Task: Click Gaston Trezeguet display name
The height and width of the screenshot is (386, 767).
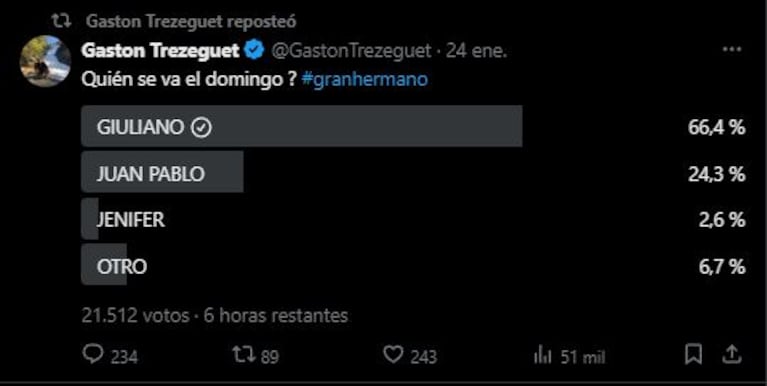Action: tap(161, 50)
